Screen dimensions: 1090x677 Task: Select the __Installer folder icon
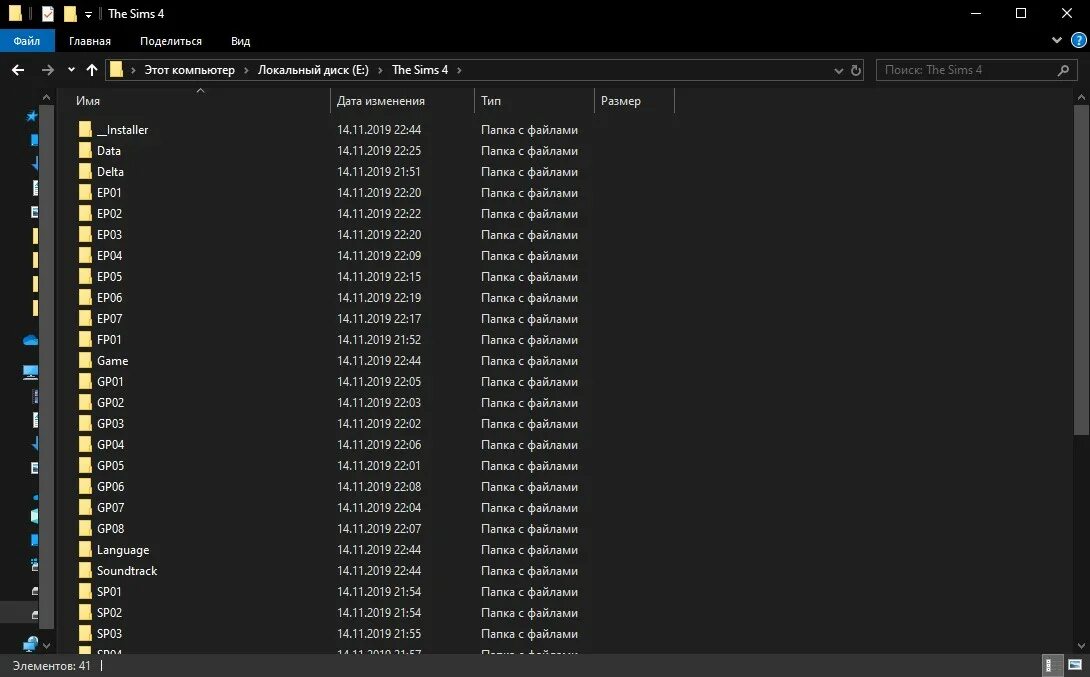click(x=85, y=129)
